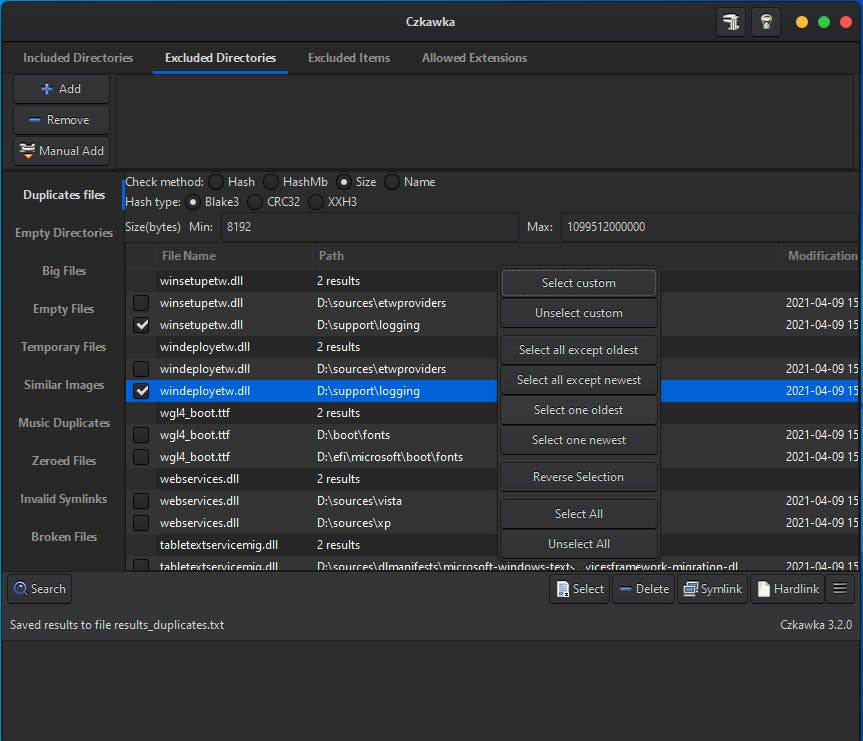
Task: Check the wgl4_boot.ttf in D:\boot\fonts
Action: 141,435
